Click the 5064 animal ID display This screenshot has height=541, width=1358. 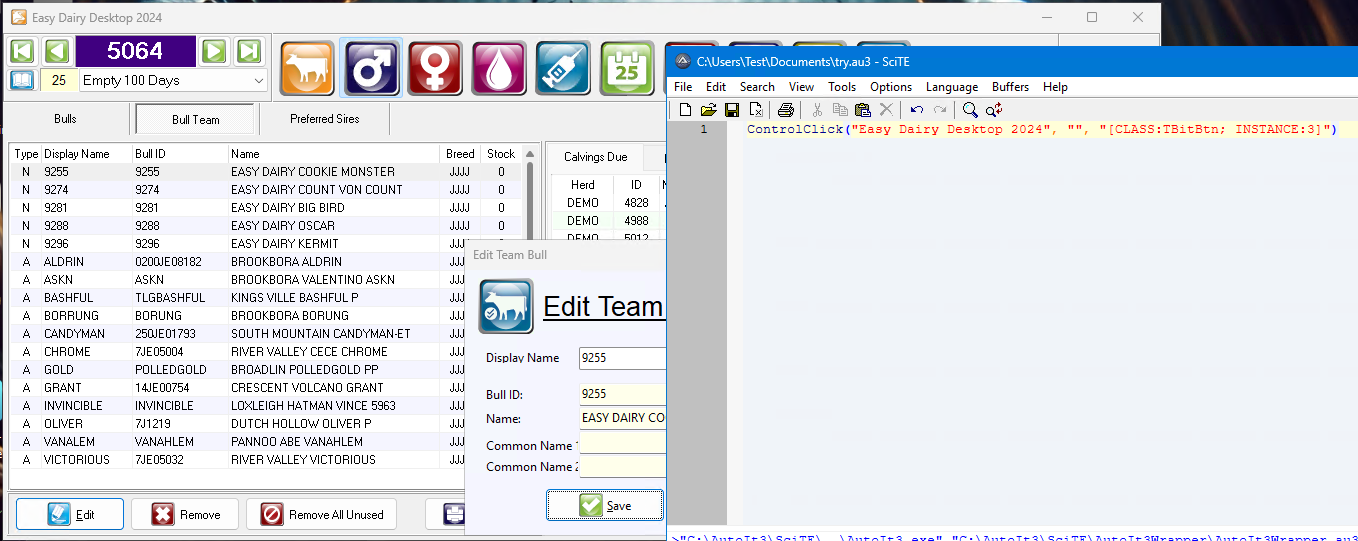point(135,51)
